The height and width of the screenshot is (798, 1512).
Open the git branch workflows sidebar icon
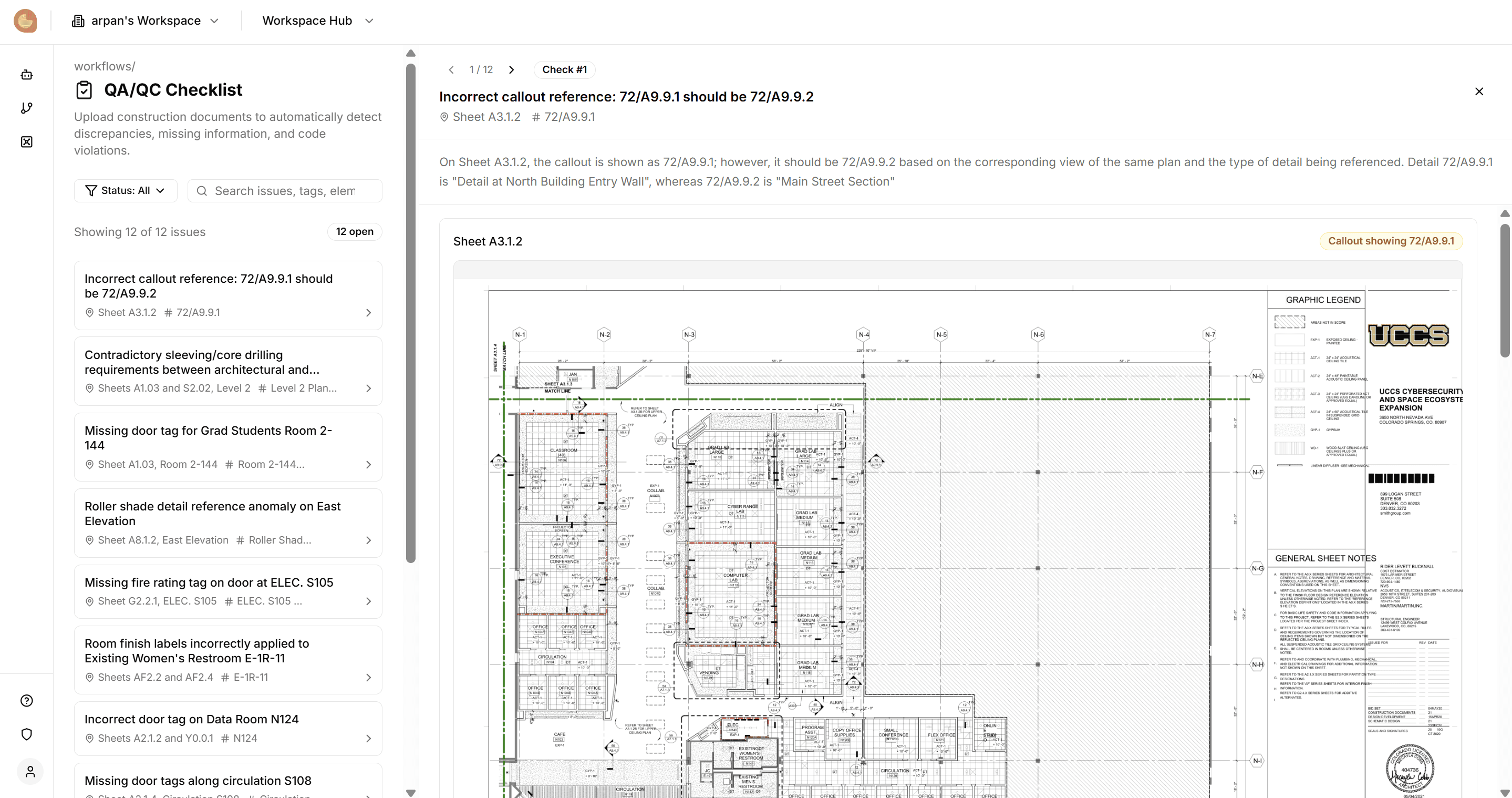pos(26,108)
